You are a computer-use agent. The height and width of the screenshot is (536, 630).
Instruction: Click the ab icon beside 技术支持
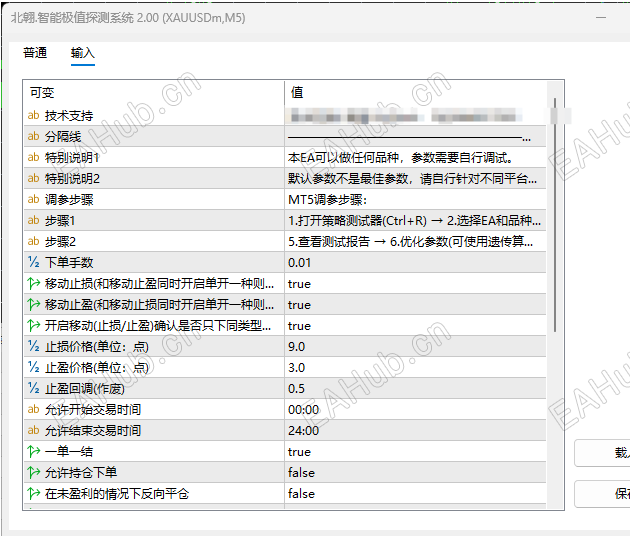pos(33,115)
